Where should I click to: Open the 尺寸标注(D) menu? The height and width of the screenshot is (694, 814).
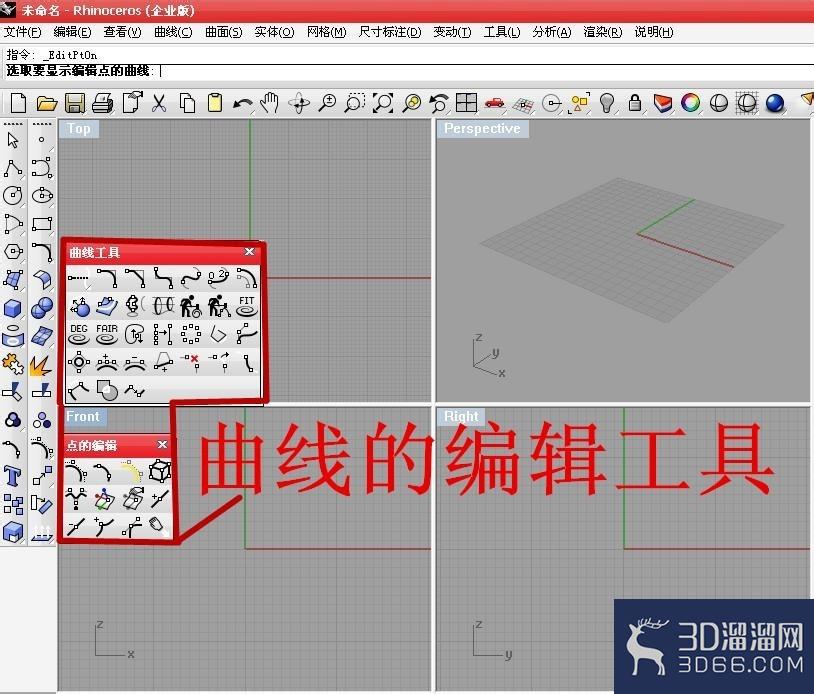[x=390, y=32]
